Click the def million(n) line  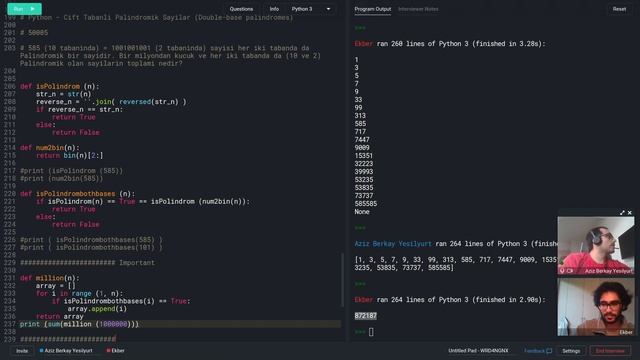click(50, 278)
